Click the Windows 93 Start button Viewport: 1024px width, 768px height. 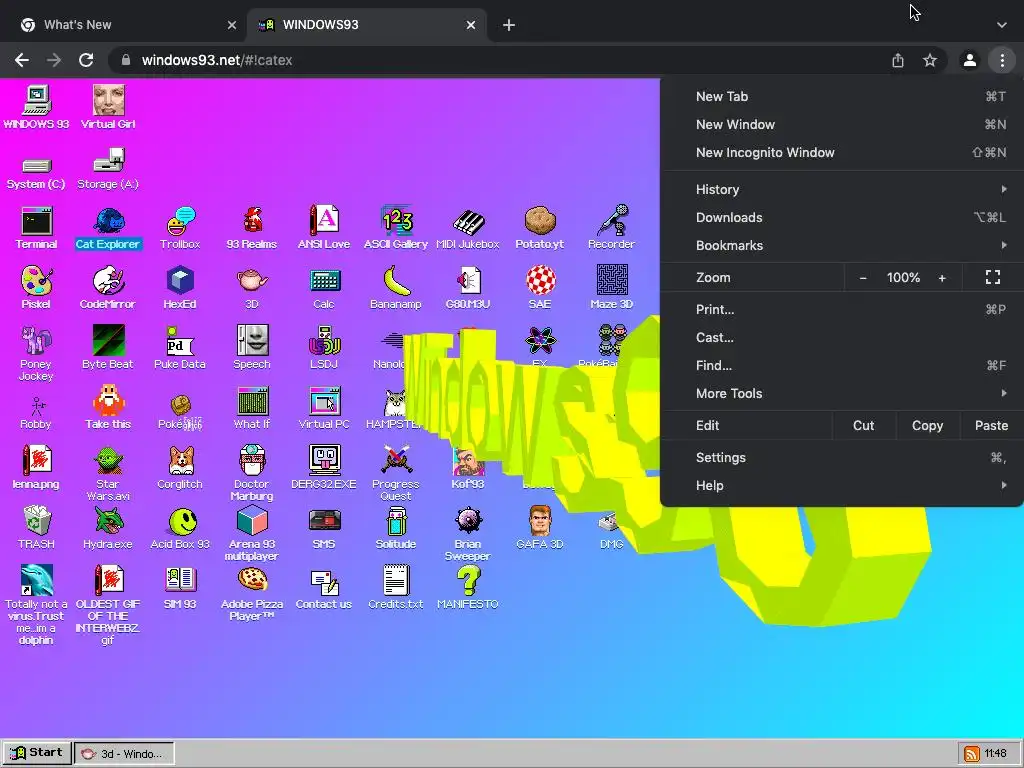(x=37, y=753)
